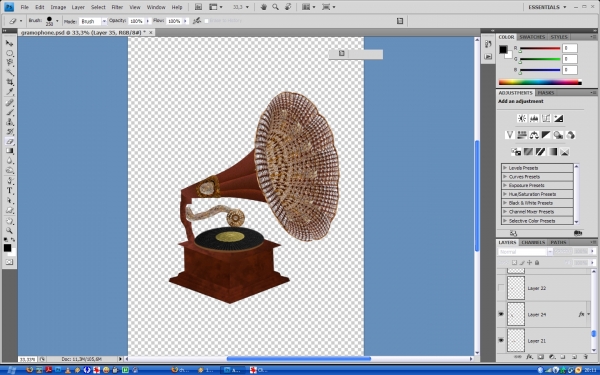Image resolution: width=600 pixels, height=375 pixels.
Task: Select the Dodge tool
Action: [9, 171]
